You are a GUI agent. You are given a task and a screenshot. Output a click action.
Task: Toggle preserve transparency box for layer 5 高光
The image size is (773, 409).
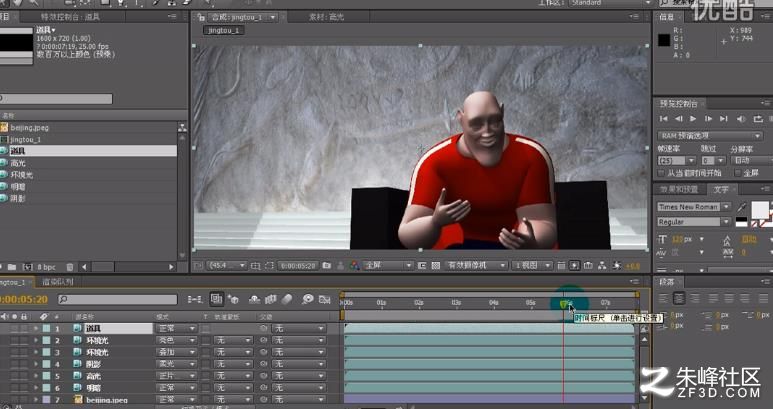point(206,376)
